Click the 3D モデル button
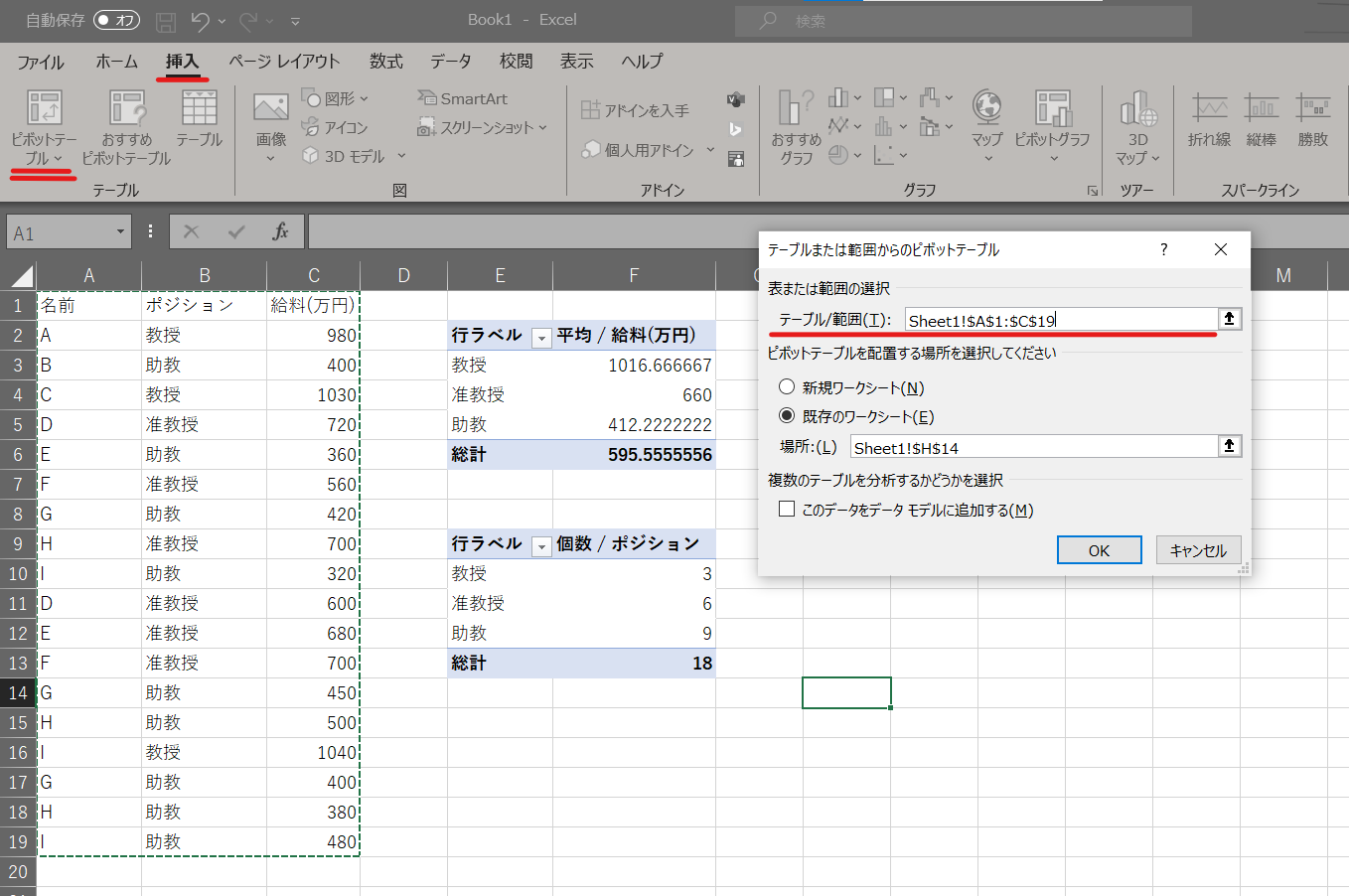The width and height of the screenshot is (1349, 896). 344,156
